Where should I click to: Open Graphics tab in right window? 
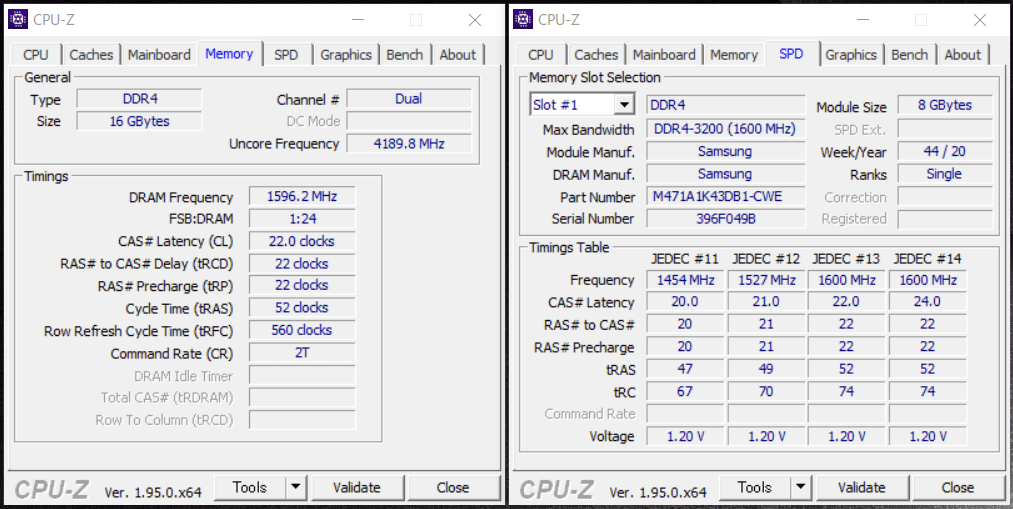[851, 55]
